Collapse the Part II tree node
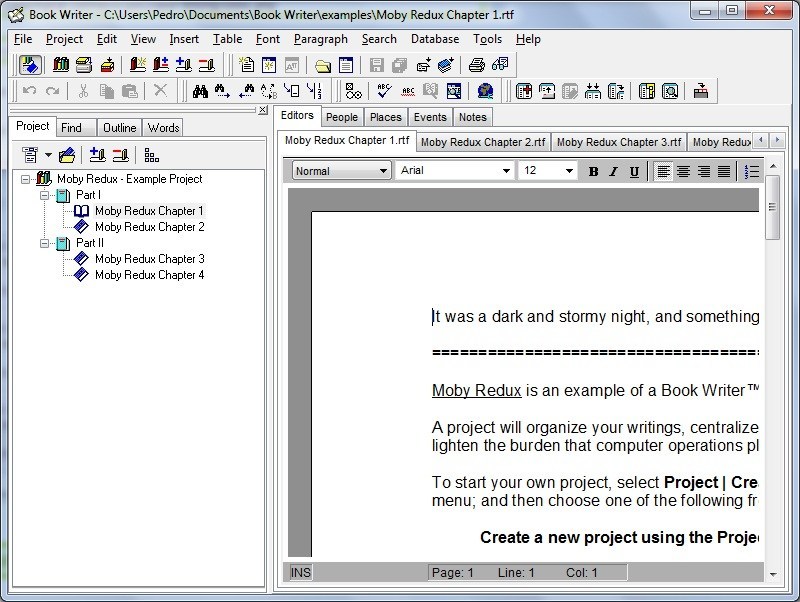 coord(45,243)
